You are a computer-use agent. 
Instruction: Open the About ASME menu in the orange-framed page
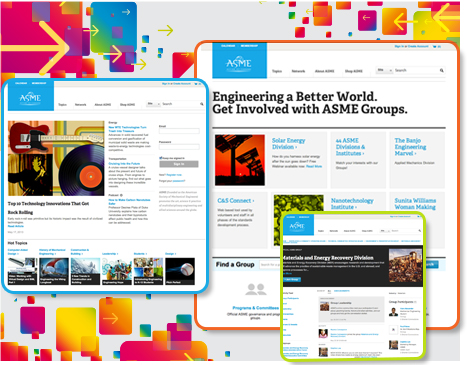324,71
